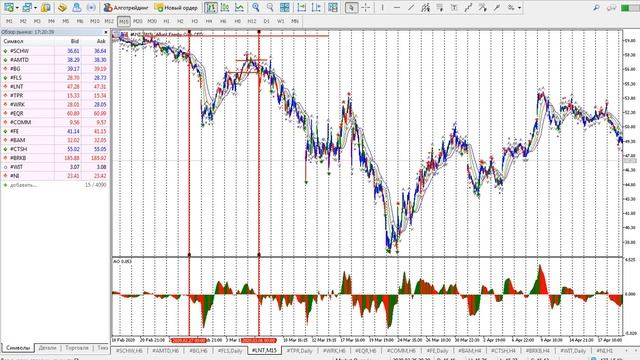Click the Алготрейдинг button
The image size is (640, 360).
click(126, 7)
